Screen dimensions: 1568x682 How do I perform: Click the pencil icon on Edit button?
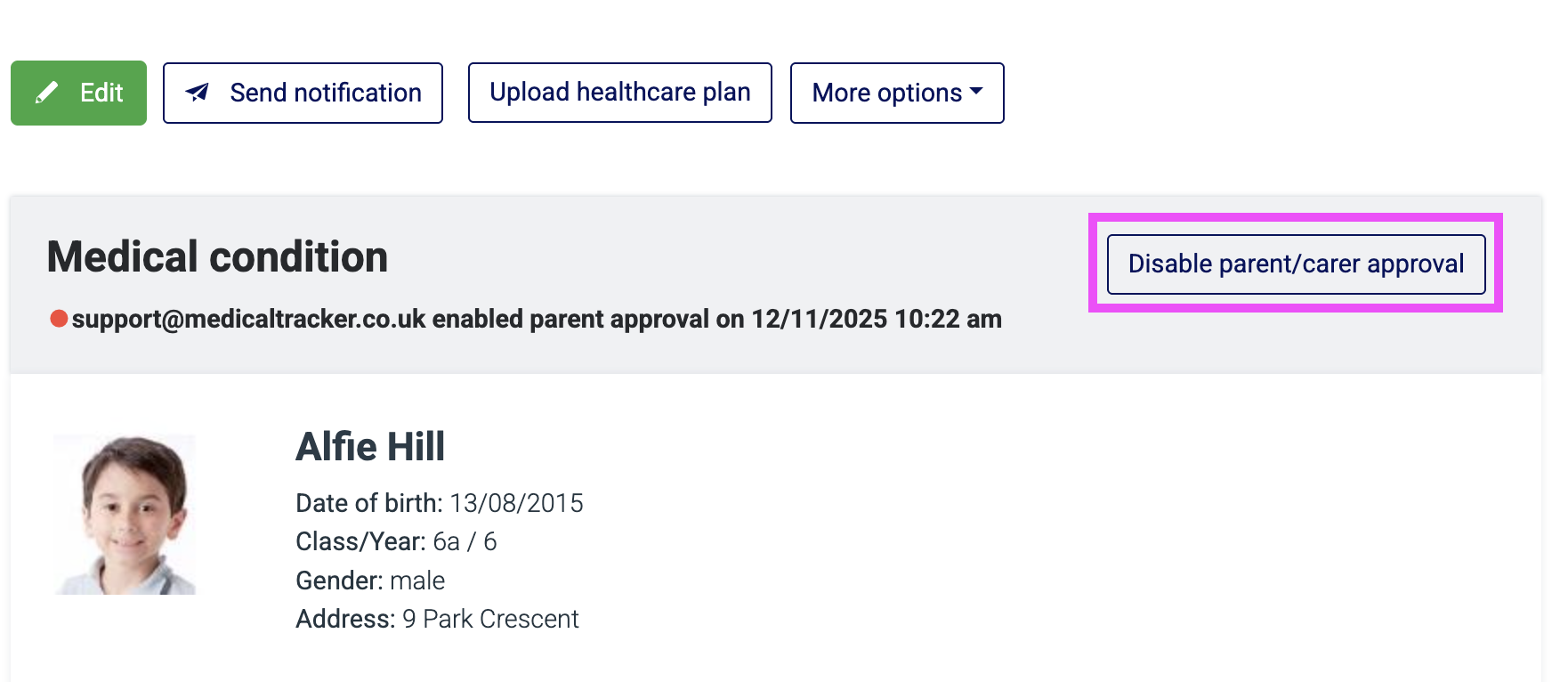point(46,93)
